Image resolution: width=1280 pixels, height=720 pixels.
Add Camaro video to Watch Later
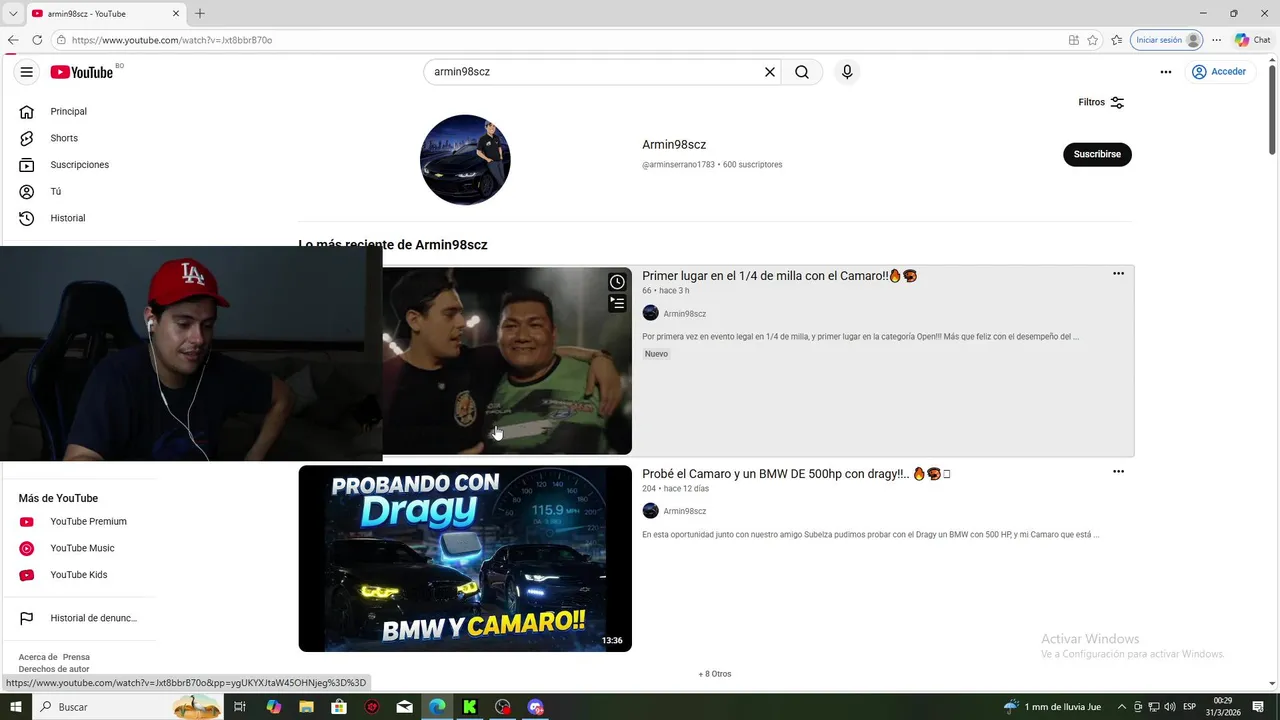tap(617, 282)
